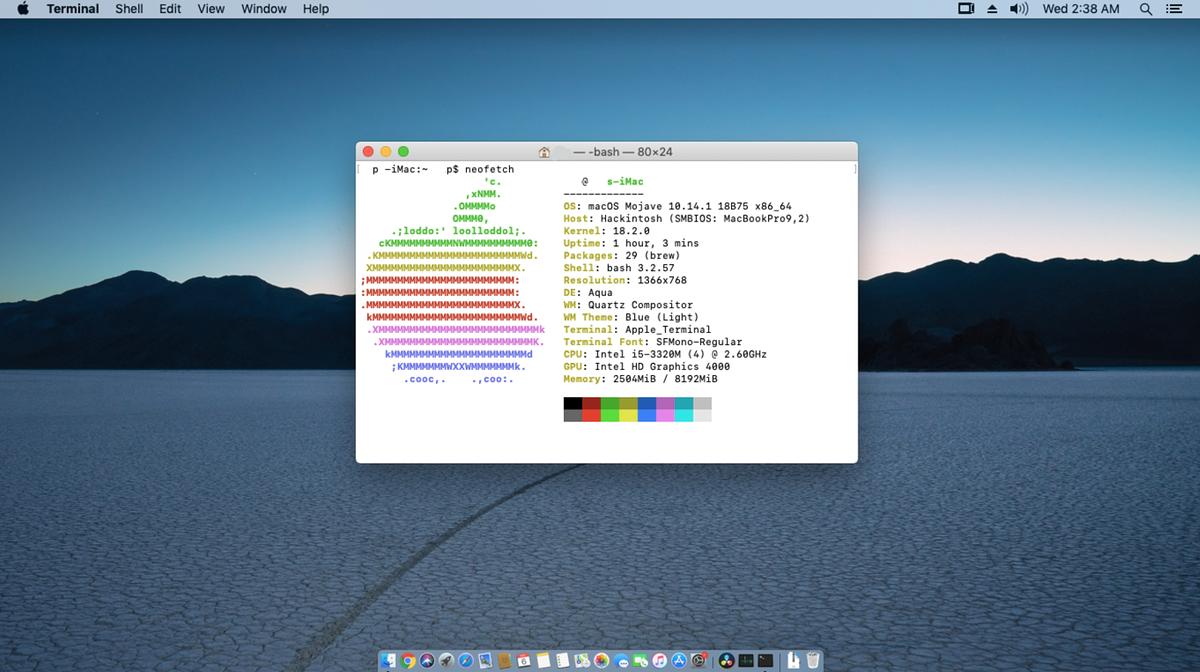1200x672 pixels.
Task: Open Finder from the dock
Action: pos(388,660)
